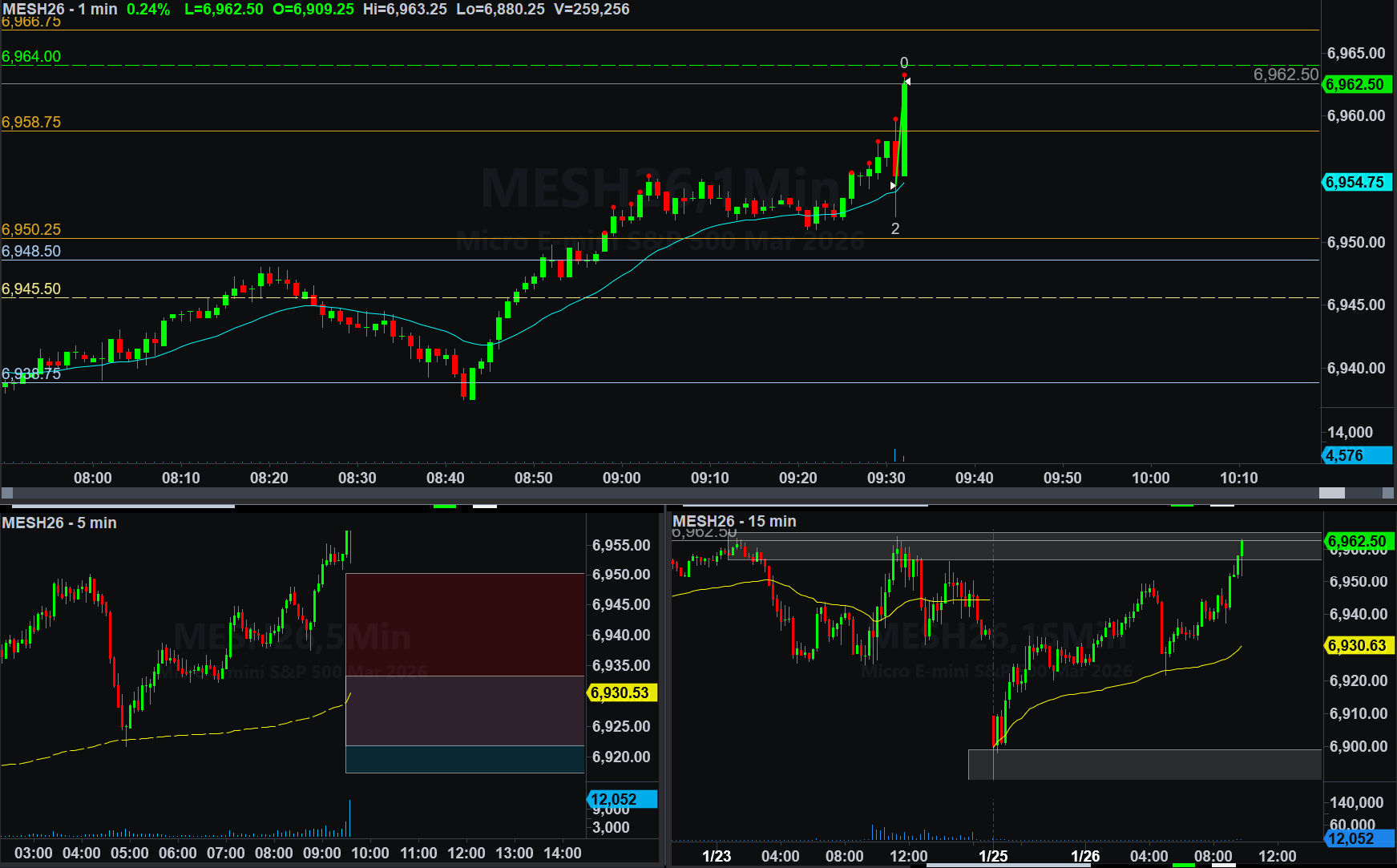
Task: Select the MESH26 - 5 min chart title
Action: (x=59, y=523)
